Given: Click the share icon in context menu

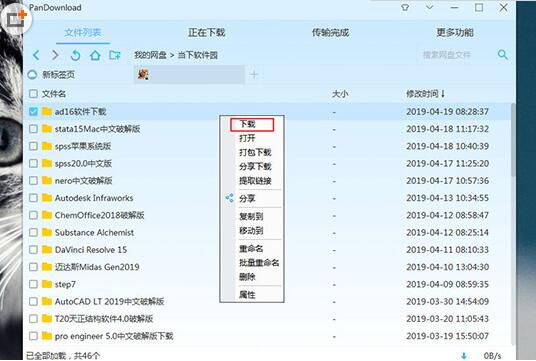Looking at the screenshot, I should tap(229, 198).
